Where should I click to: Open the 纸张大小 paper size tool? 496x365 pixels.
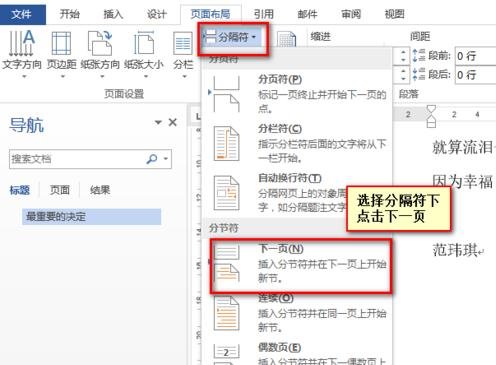click(x=144, y=53)
